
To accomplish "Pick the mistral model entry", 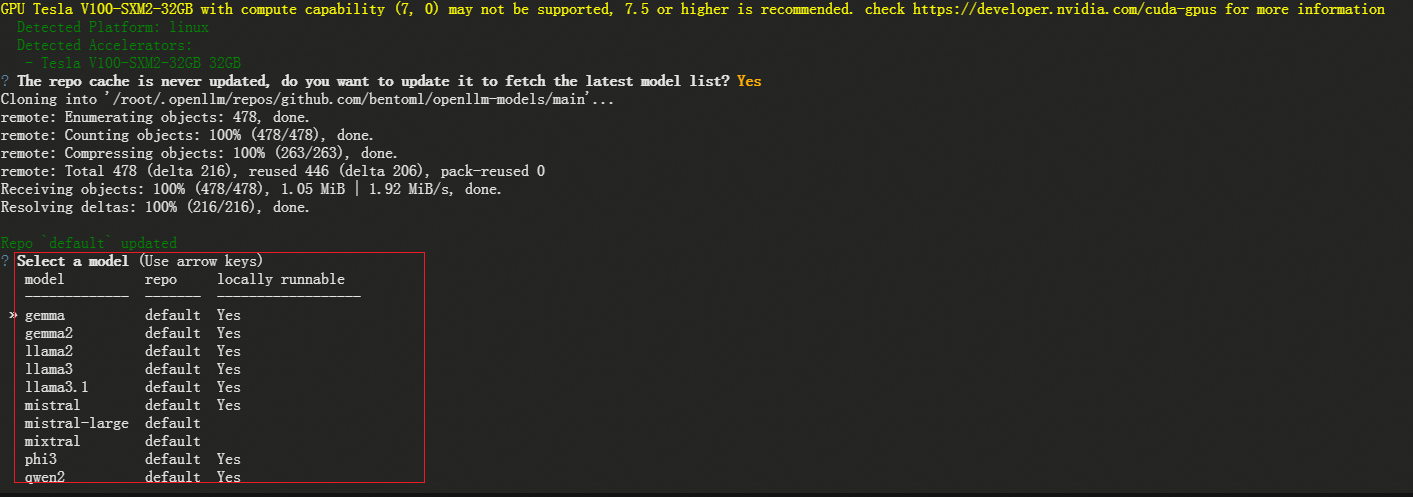I will pos(132,405).
